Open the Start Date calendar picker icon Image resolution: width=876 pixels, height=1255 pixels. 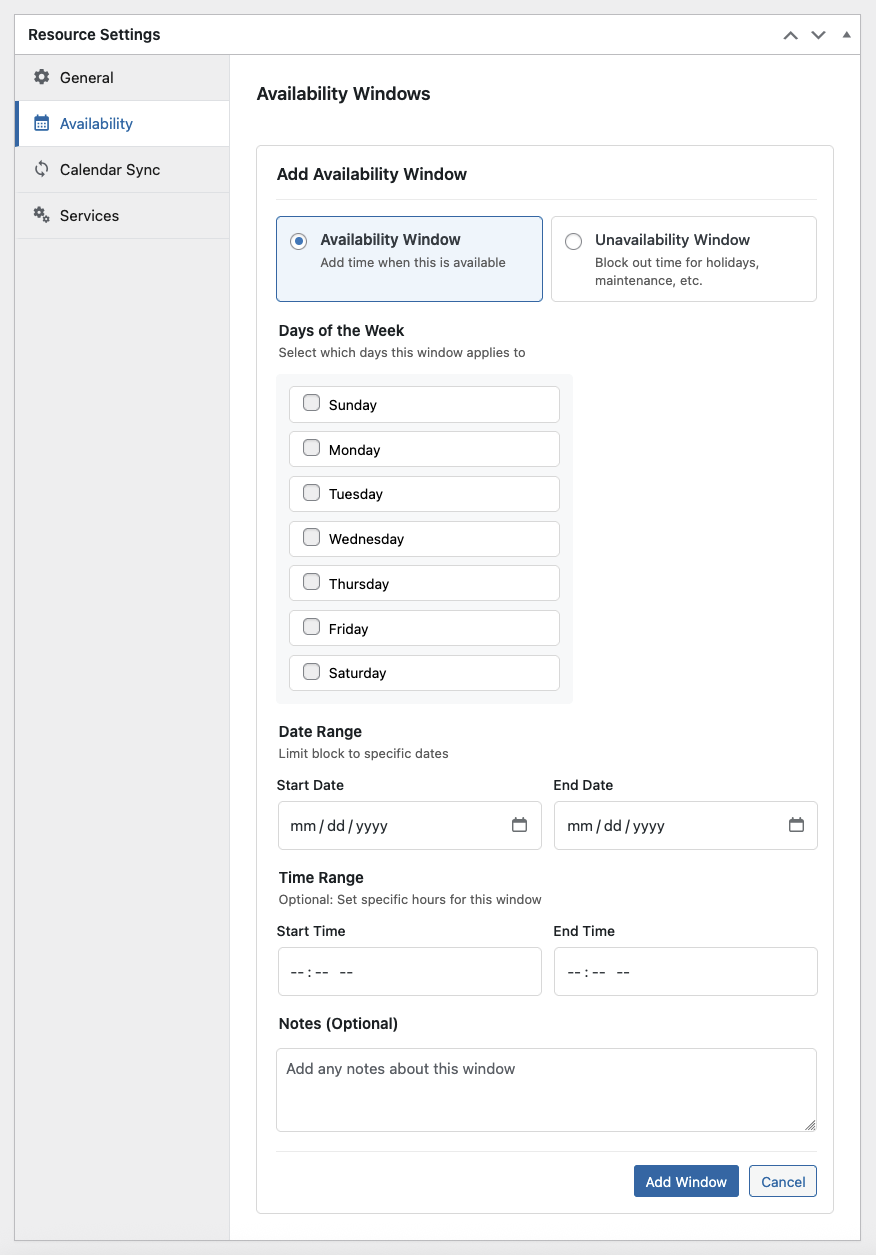(x=519, y=825)
